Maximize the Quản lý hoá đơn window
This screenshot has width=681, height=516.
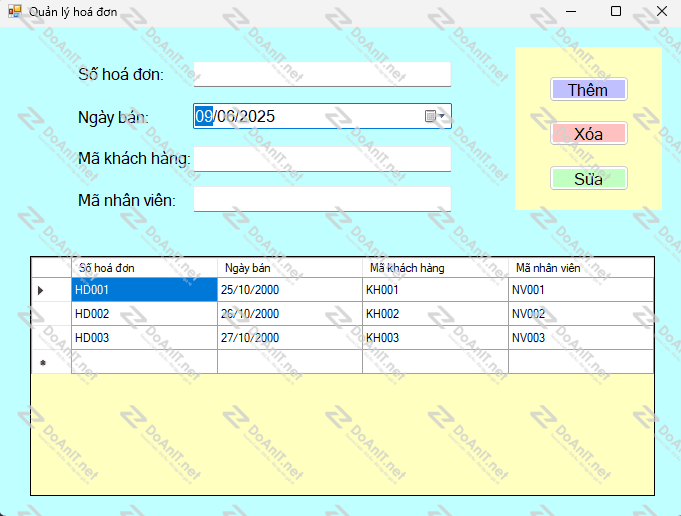[x=616, y=11]
